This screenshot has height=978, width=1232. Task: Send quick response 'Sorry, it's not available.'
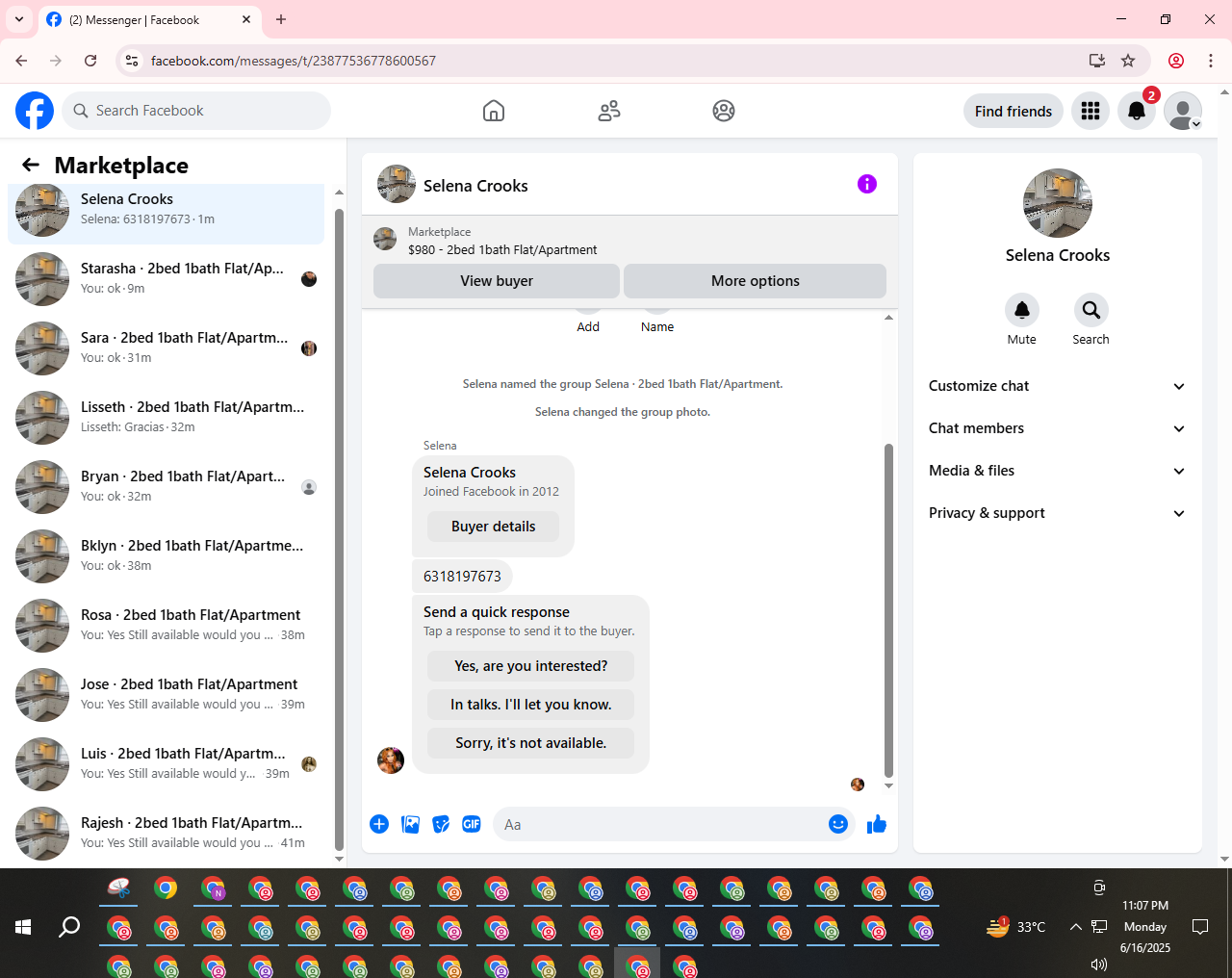pyautogui.click(x=530, y=743)
